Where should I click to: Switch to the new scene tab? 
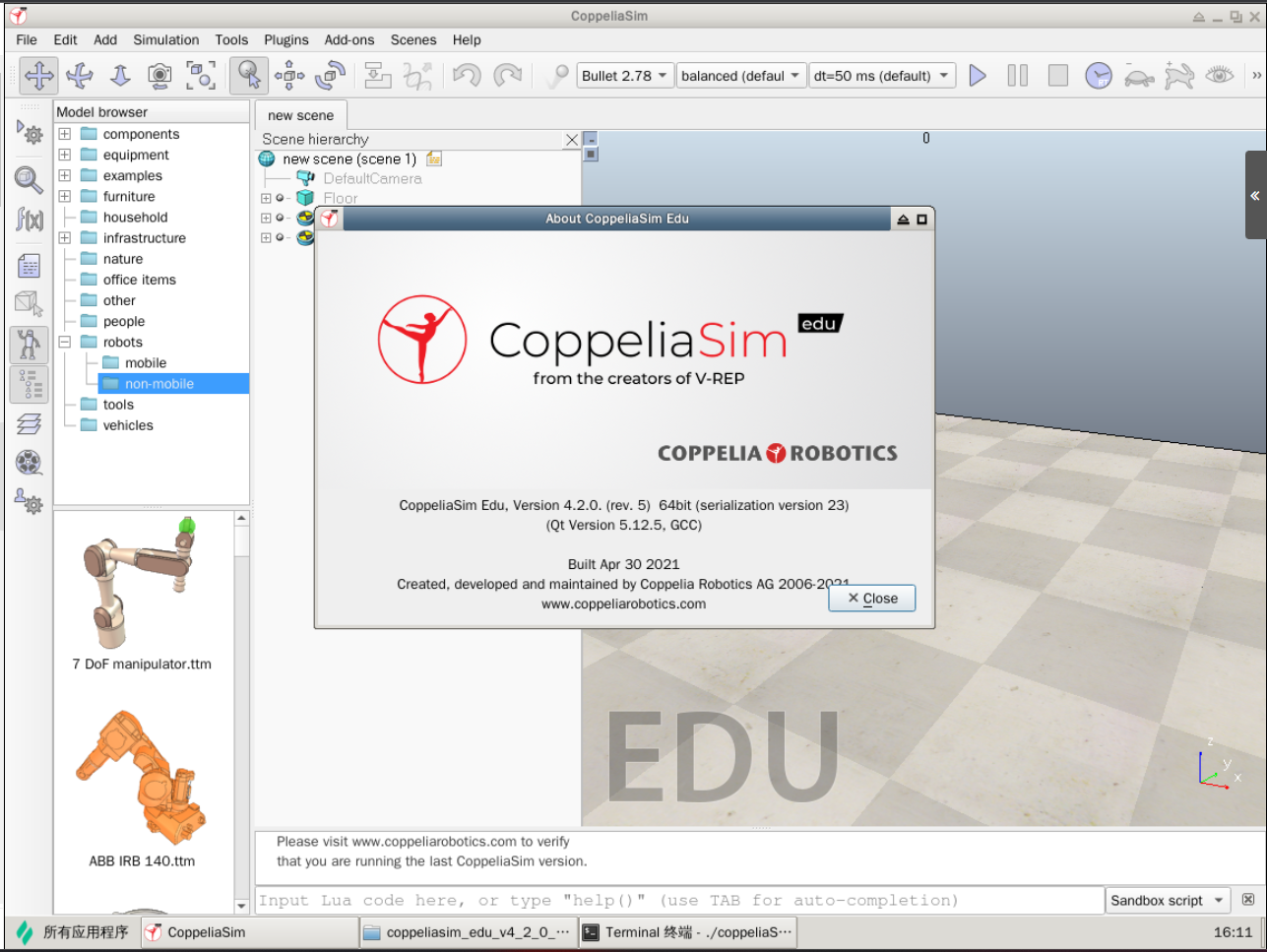click(301, 115)
